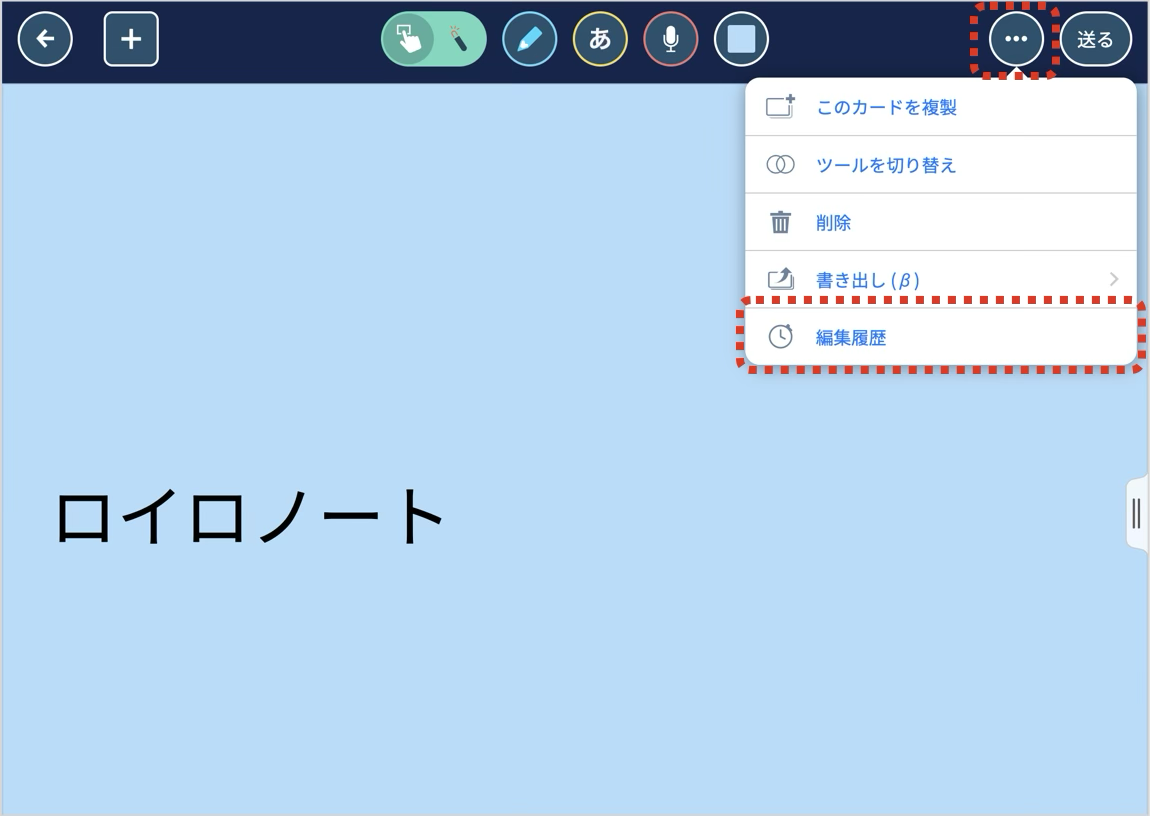
Task: Click the right-edge side panel handle
Action: [x=1137, y=513]
